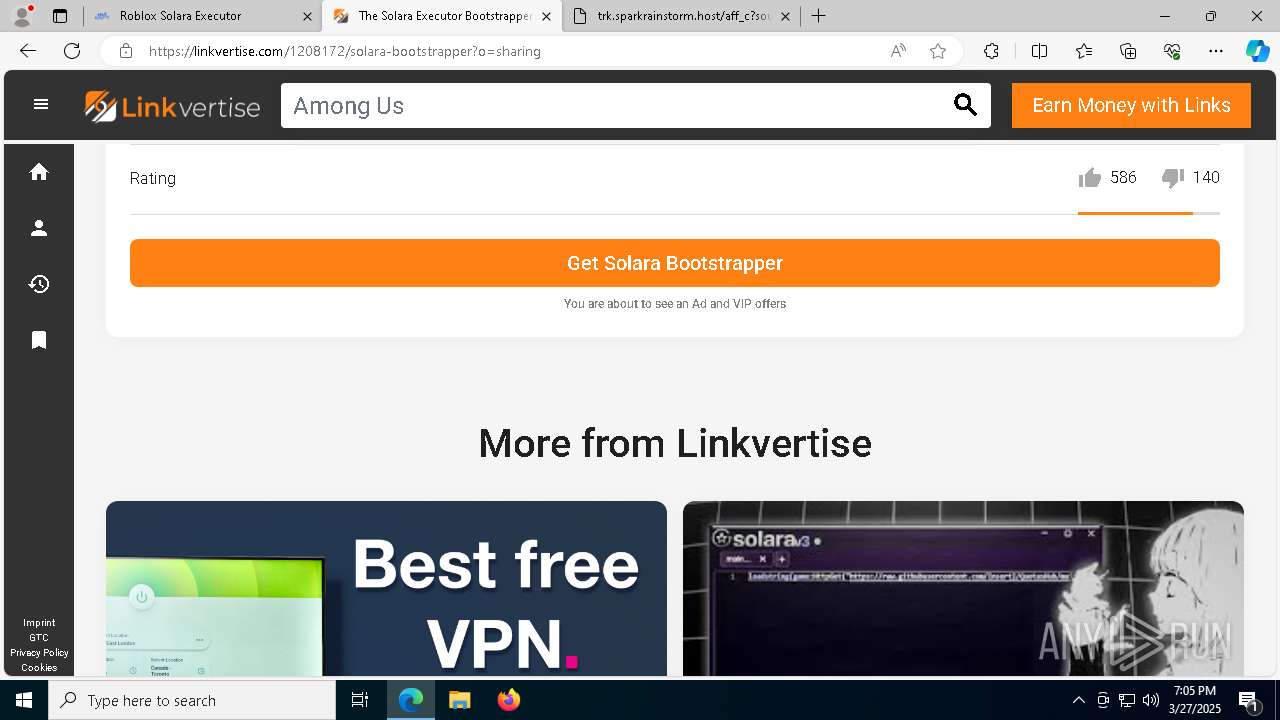Give a thumbs up rating
Viewport: 1280px width, 720px height.
coord(1090,178)
